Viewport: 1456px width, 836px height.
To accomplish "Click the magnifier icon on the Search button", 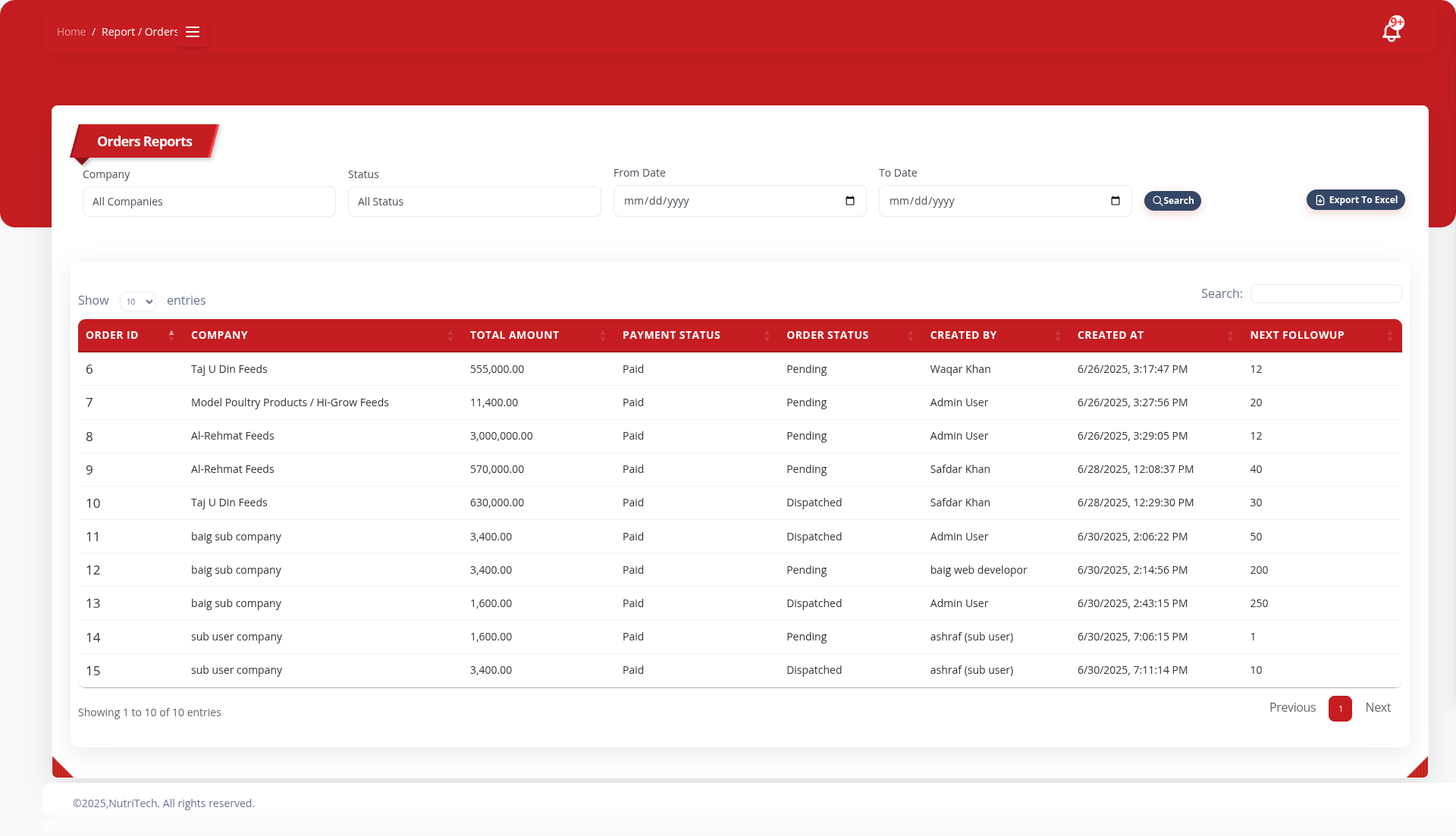I will 1158,201.
